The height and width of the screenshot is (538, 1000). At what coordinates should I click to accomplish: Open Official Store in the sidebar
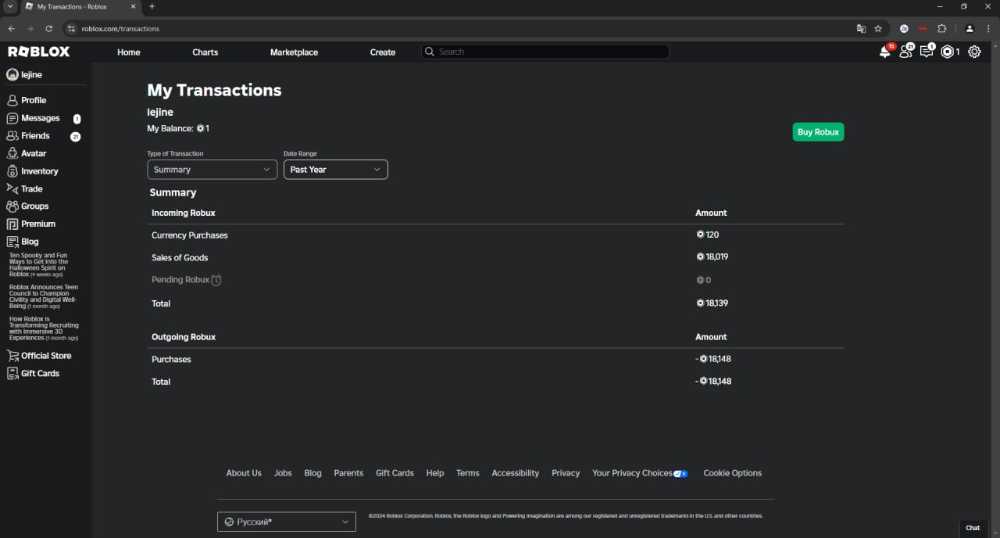(x=46, y=356)
